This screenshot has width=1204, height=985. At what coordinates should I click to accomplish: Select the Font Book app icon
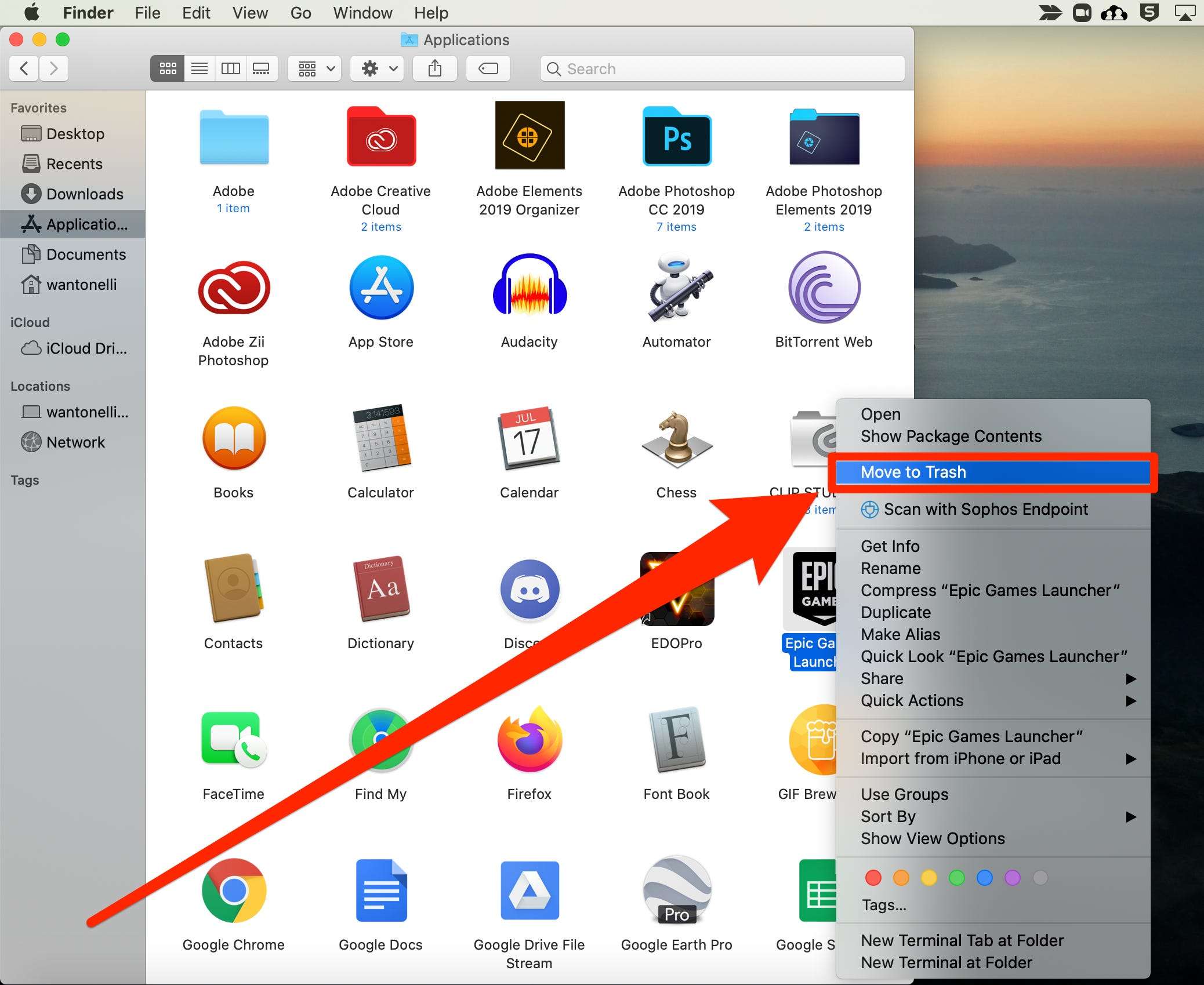(677, 739)
